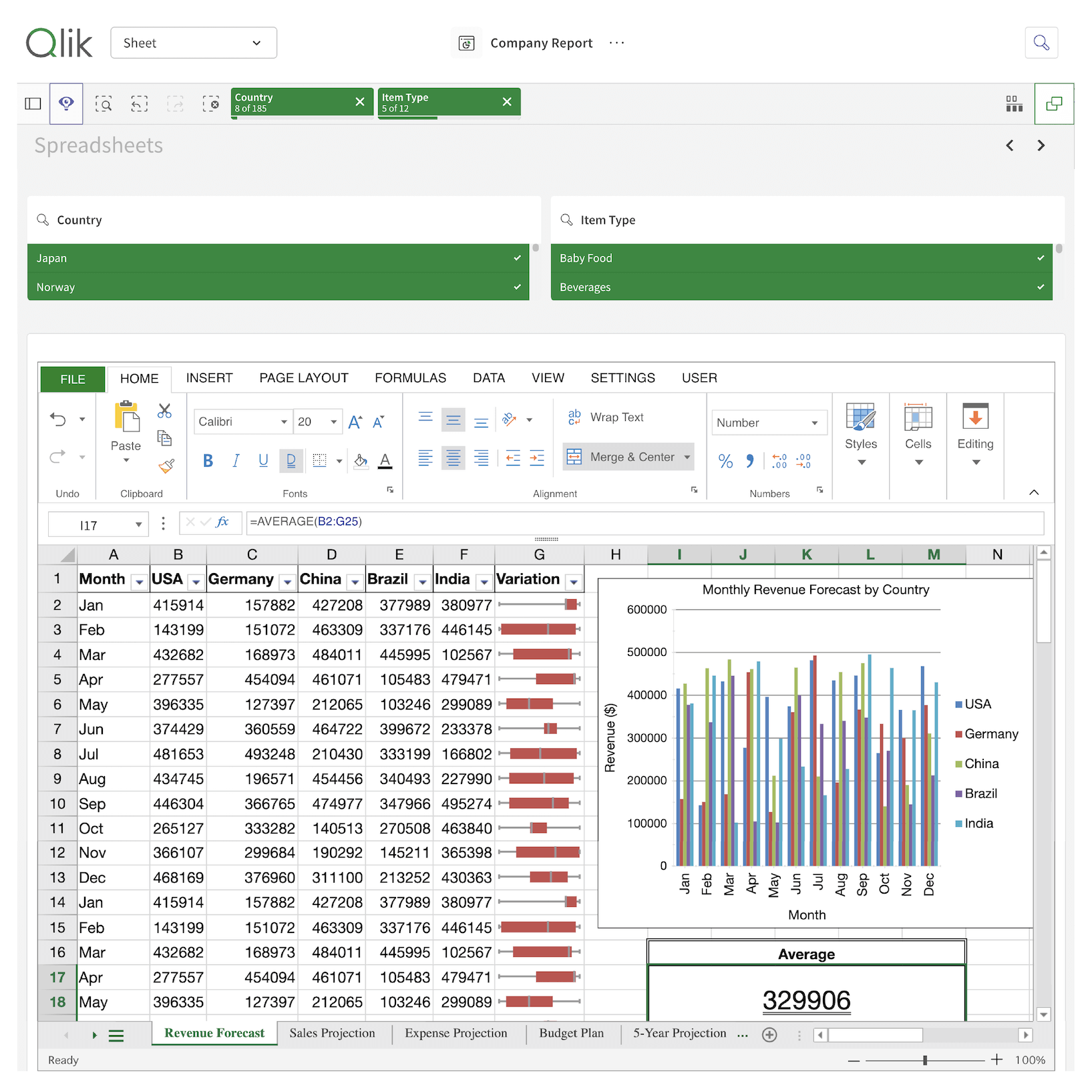Open the Sheet dropdown

pos(194,43)
